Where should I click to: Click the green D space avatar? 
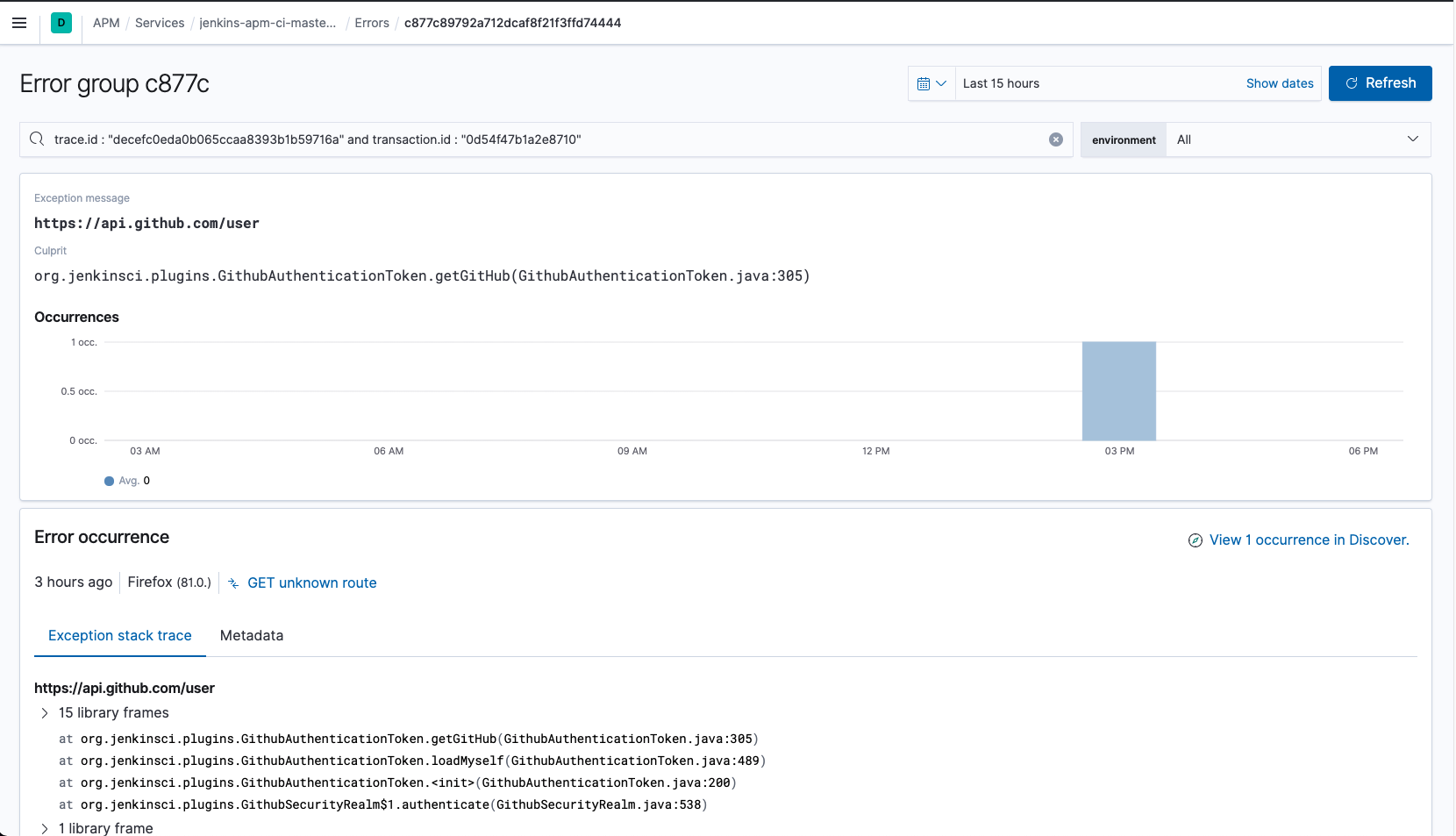coord(61,23)
